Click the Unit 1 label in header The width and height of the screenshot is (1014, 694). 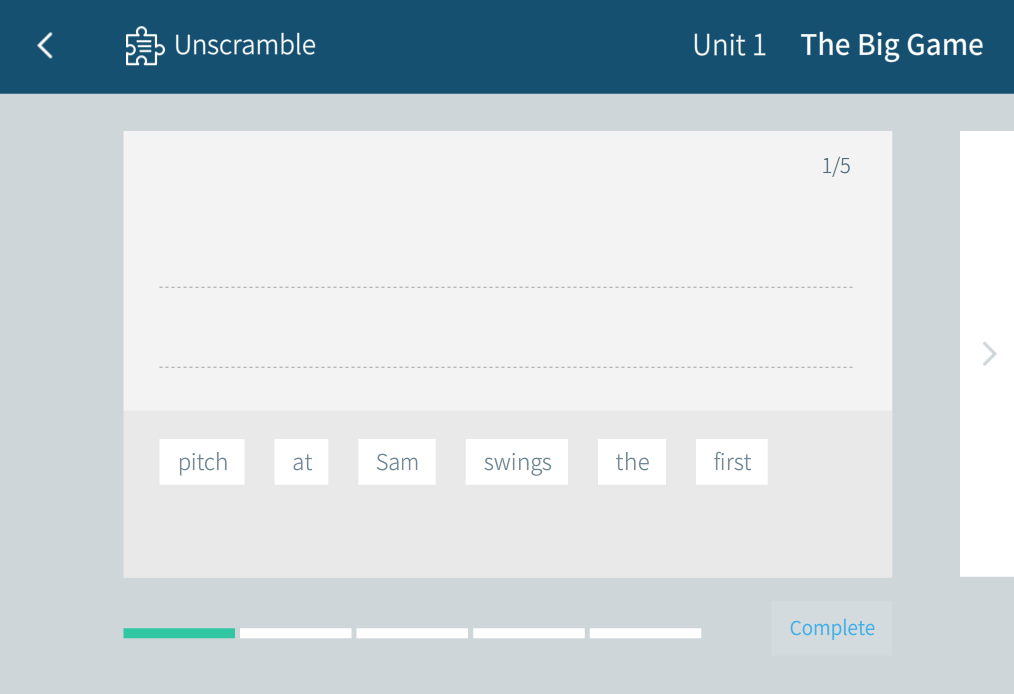click(729, 45)
